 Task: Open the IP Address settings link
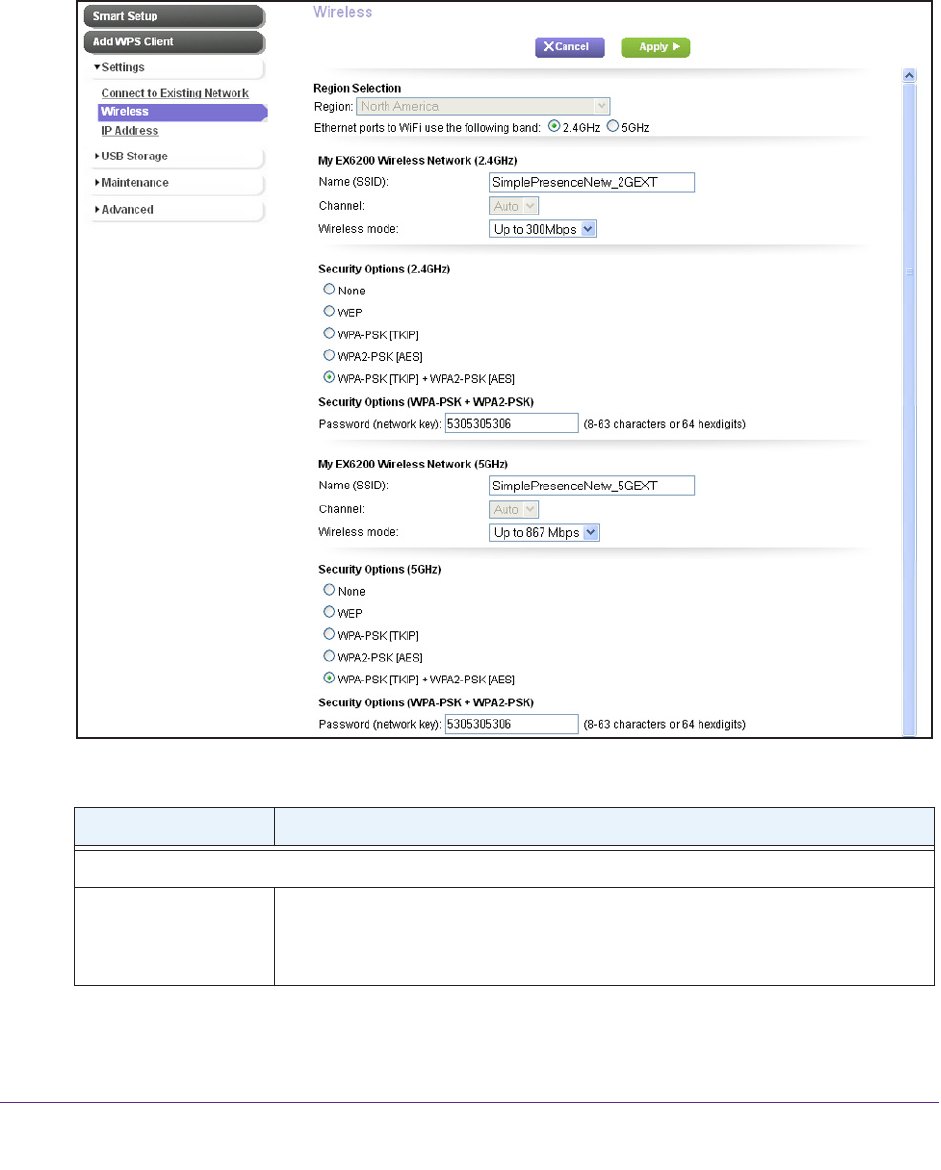point(130,131)
